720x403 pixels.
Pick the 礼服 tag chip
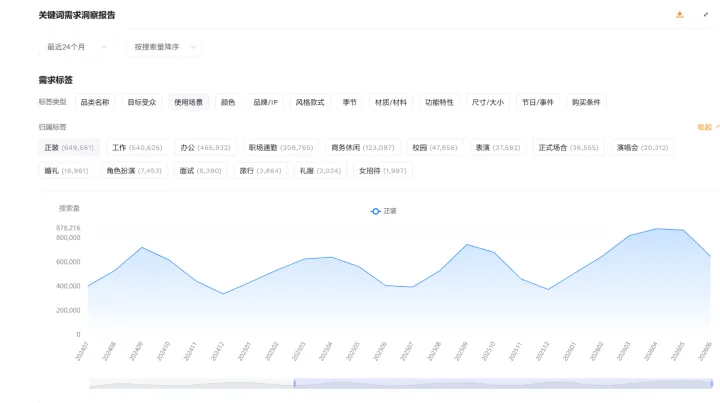click(x=321, y=170)
